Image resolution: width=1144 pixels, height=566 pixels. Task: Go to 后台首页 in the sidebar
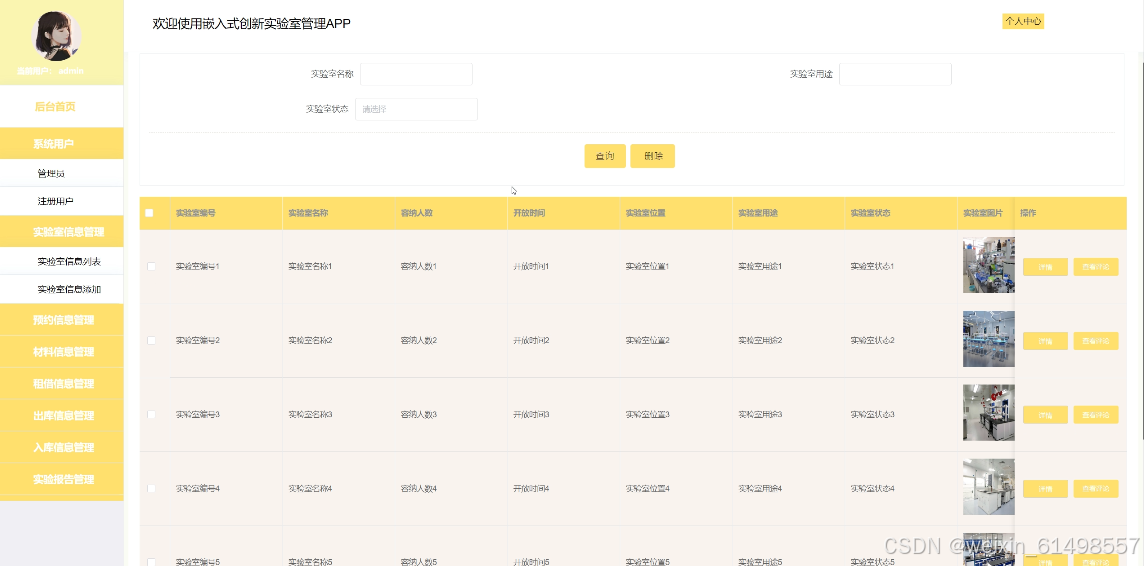click(x=62, y=106)
